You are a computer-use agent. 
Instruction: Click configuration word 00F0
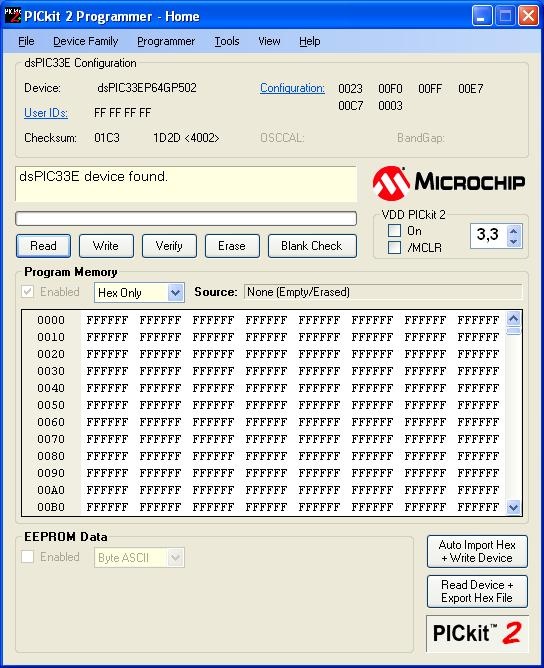point(390,89)
